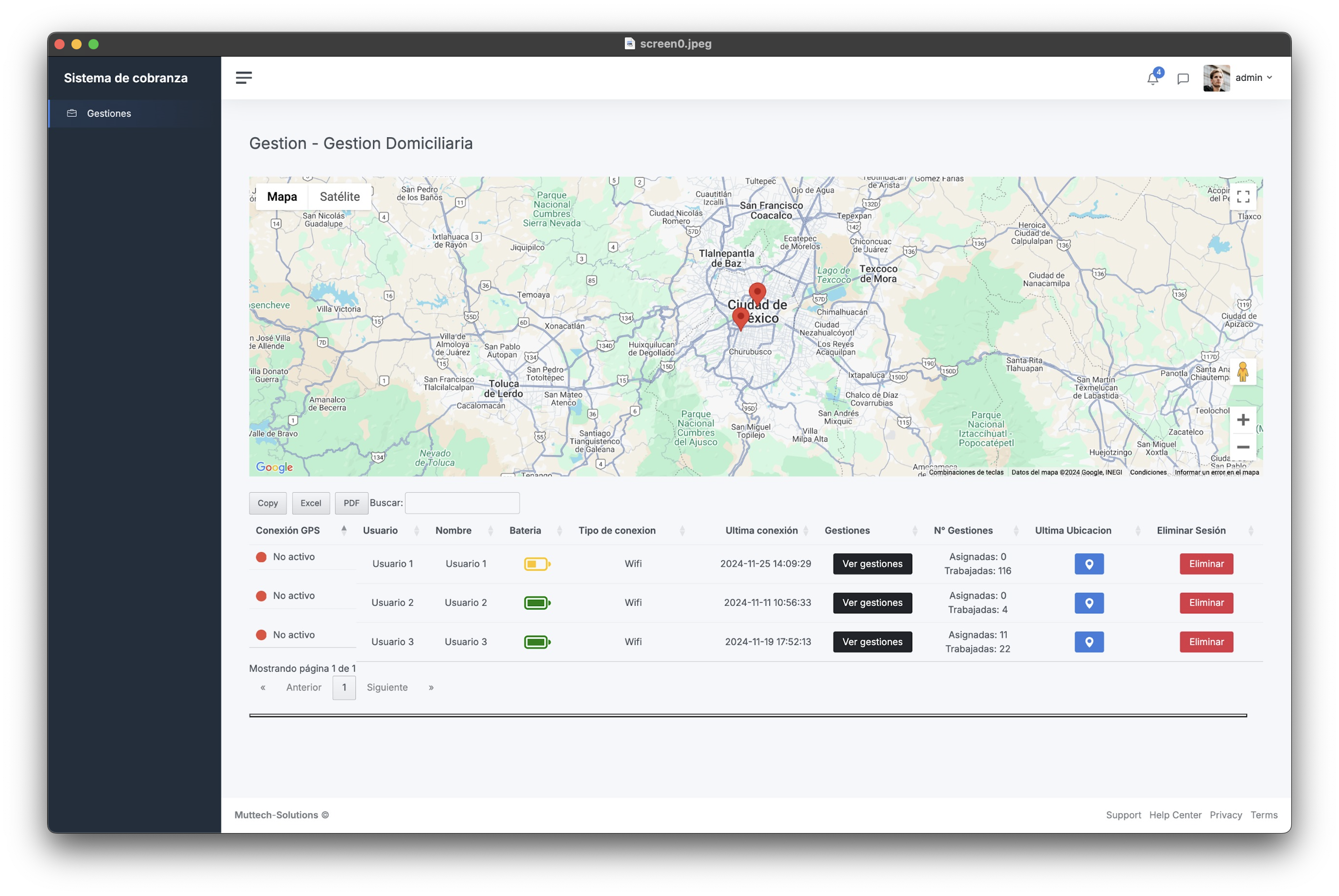Viewport: 1339px width, 896px height.
Task: Zoom in the map with plus
Action: point(1243,420)
